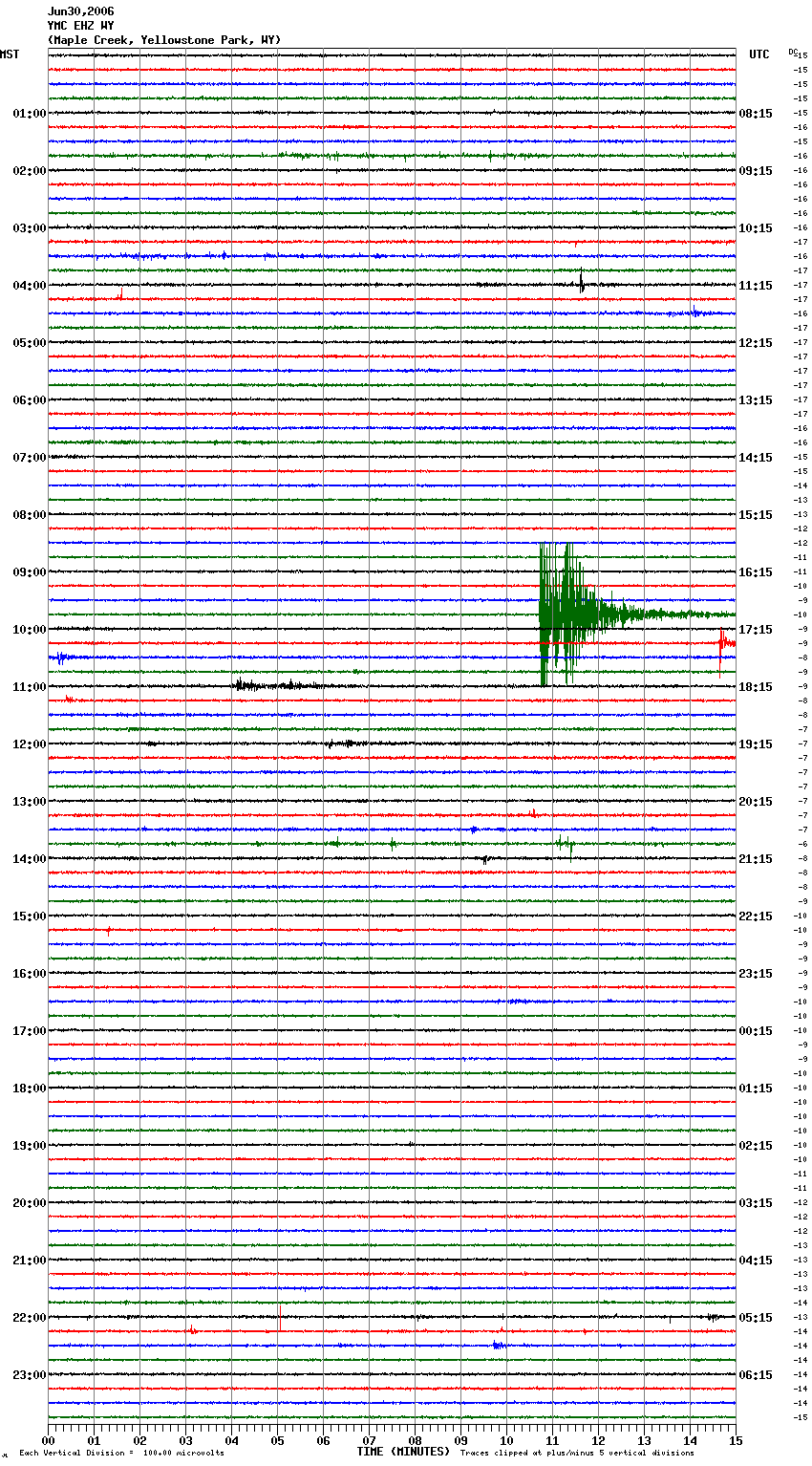Click the black spike on the 04:00 trace
This screenshot has width=812, height=1466.
point(581,282)
